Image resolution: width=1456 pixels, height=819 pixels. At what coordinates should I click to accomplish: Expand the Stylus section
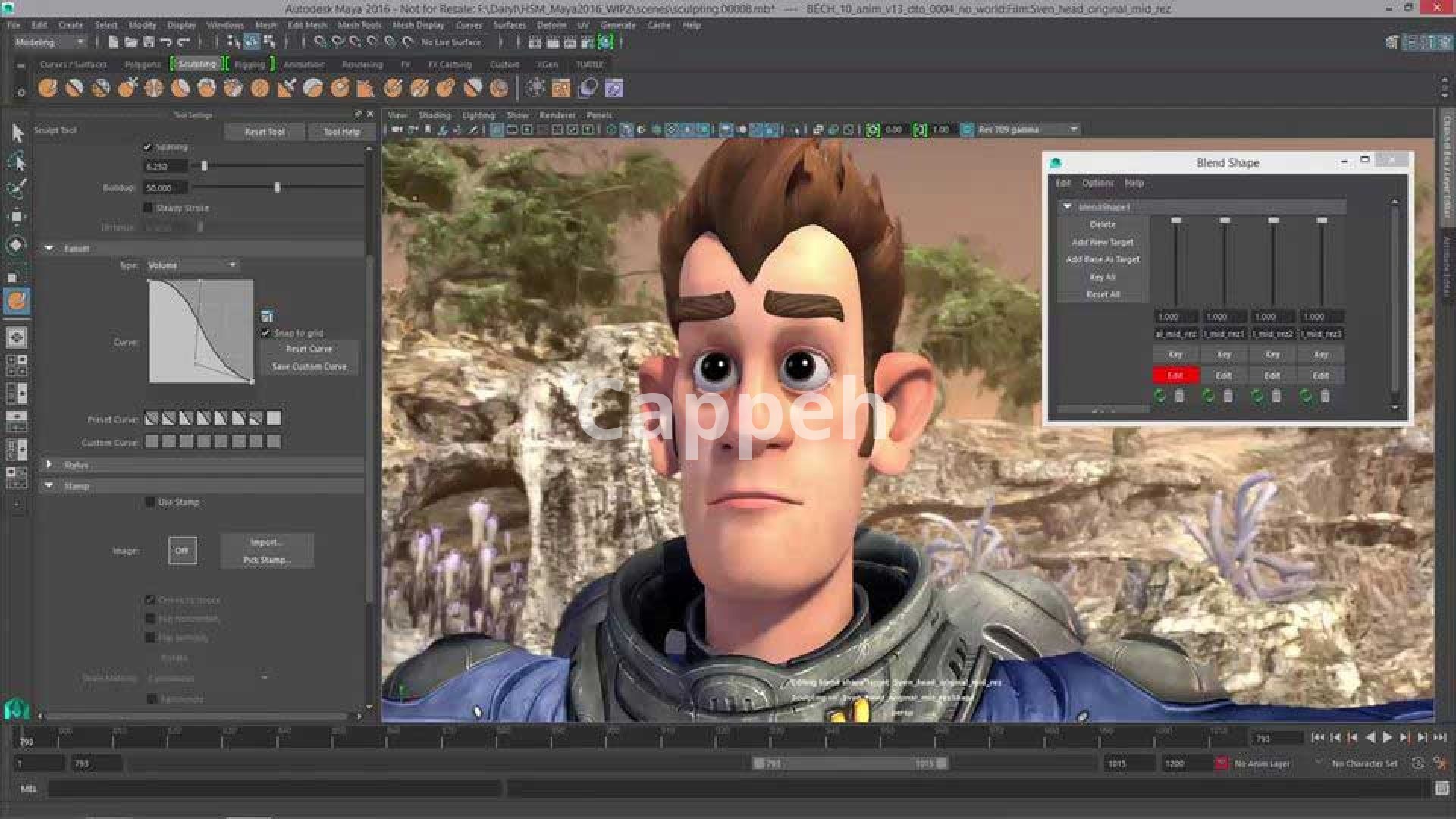click(49, 464)
